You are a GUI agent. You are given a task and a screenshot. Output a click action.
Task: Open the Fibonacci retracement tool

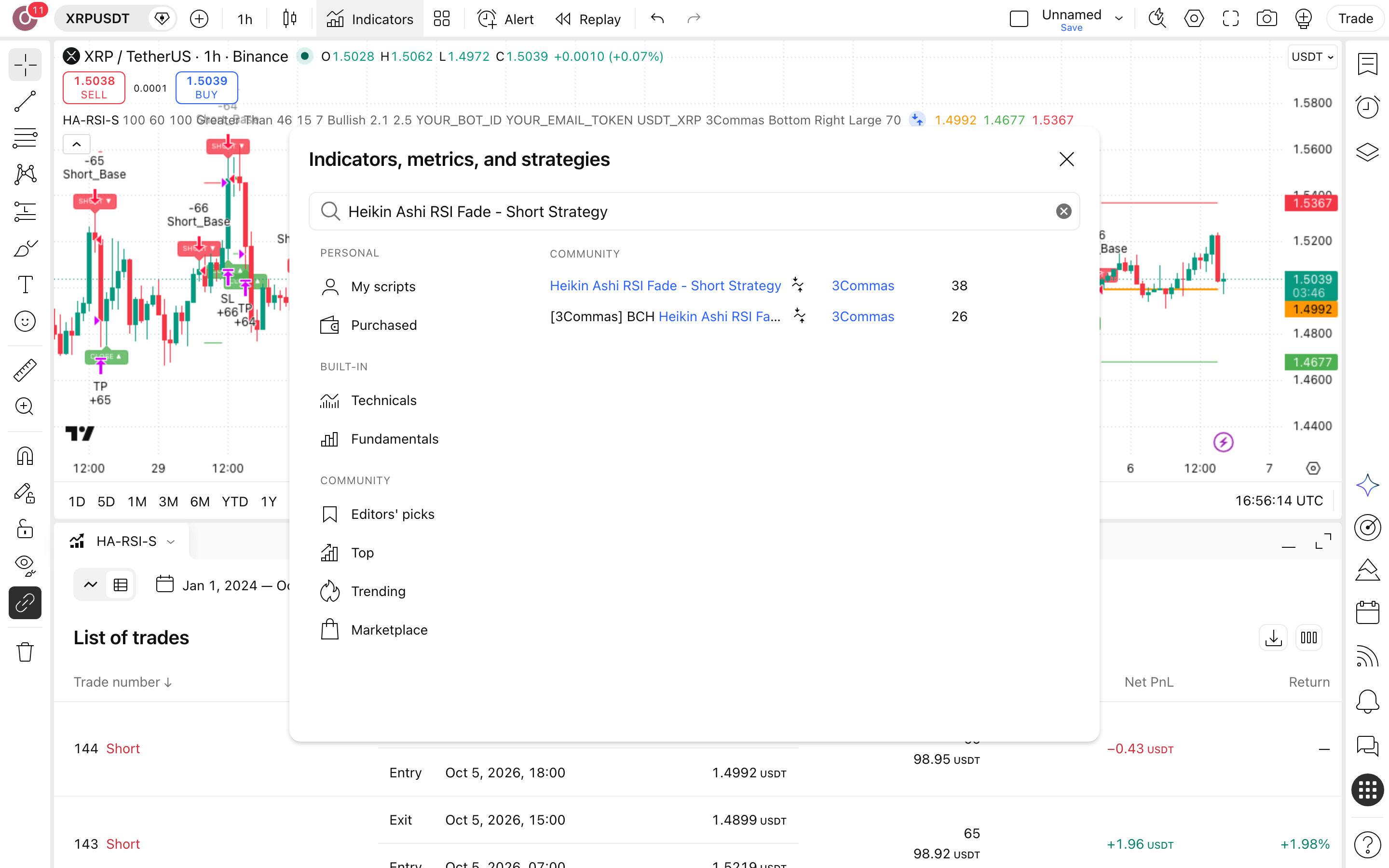tap(25, 138)
